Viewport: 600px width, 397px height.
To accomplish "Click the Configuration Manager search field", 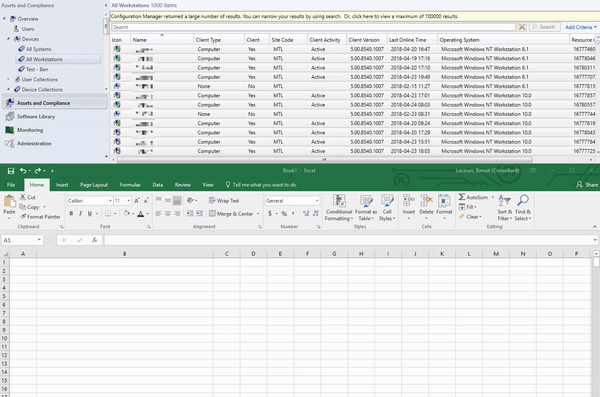I will pyautogui.click(x=313, y=27).
